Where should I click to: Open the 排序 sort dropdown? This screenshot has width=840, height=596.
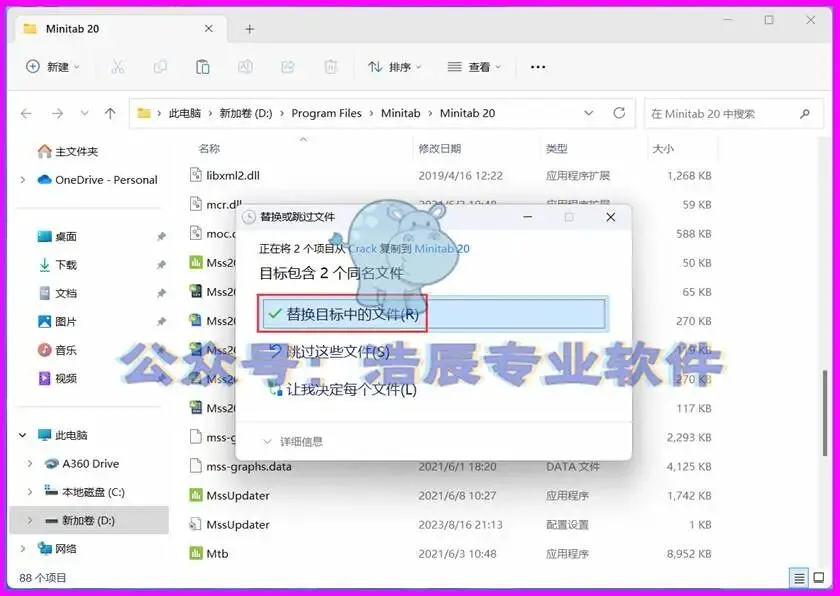tap(395, 67)
